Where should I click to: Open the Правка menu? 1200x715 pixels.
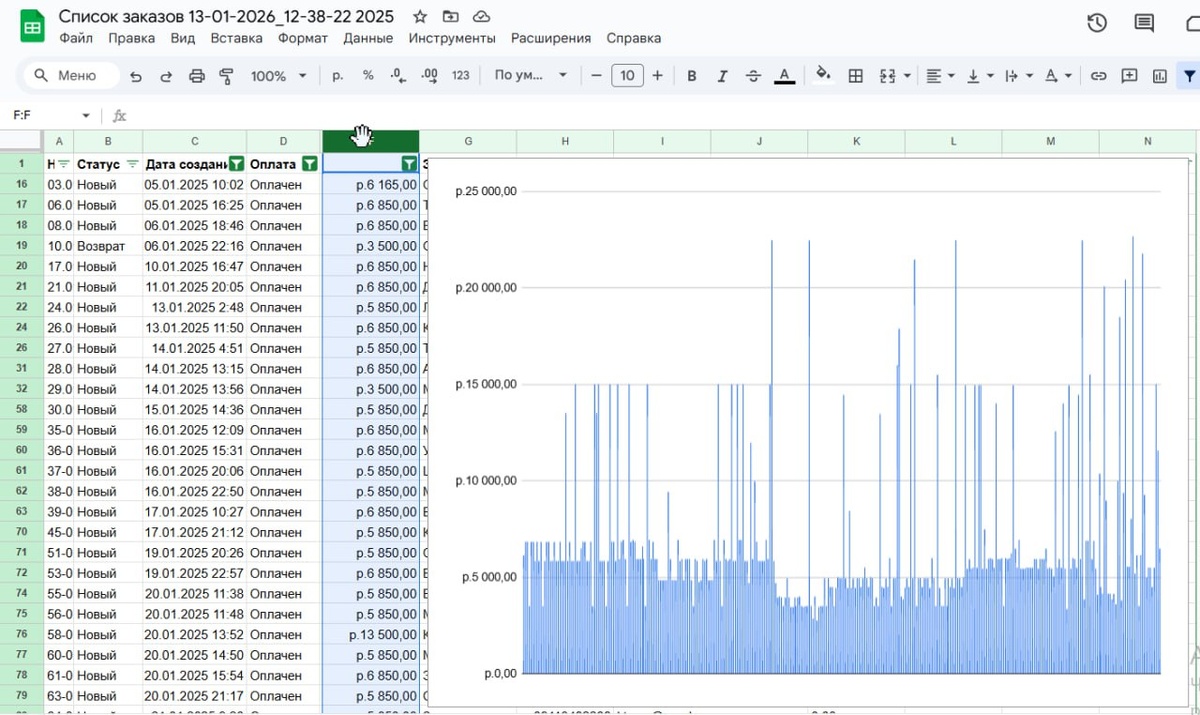[x=131, y=38]
